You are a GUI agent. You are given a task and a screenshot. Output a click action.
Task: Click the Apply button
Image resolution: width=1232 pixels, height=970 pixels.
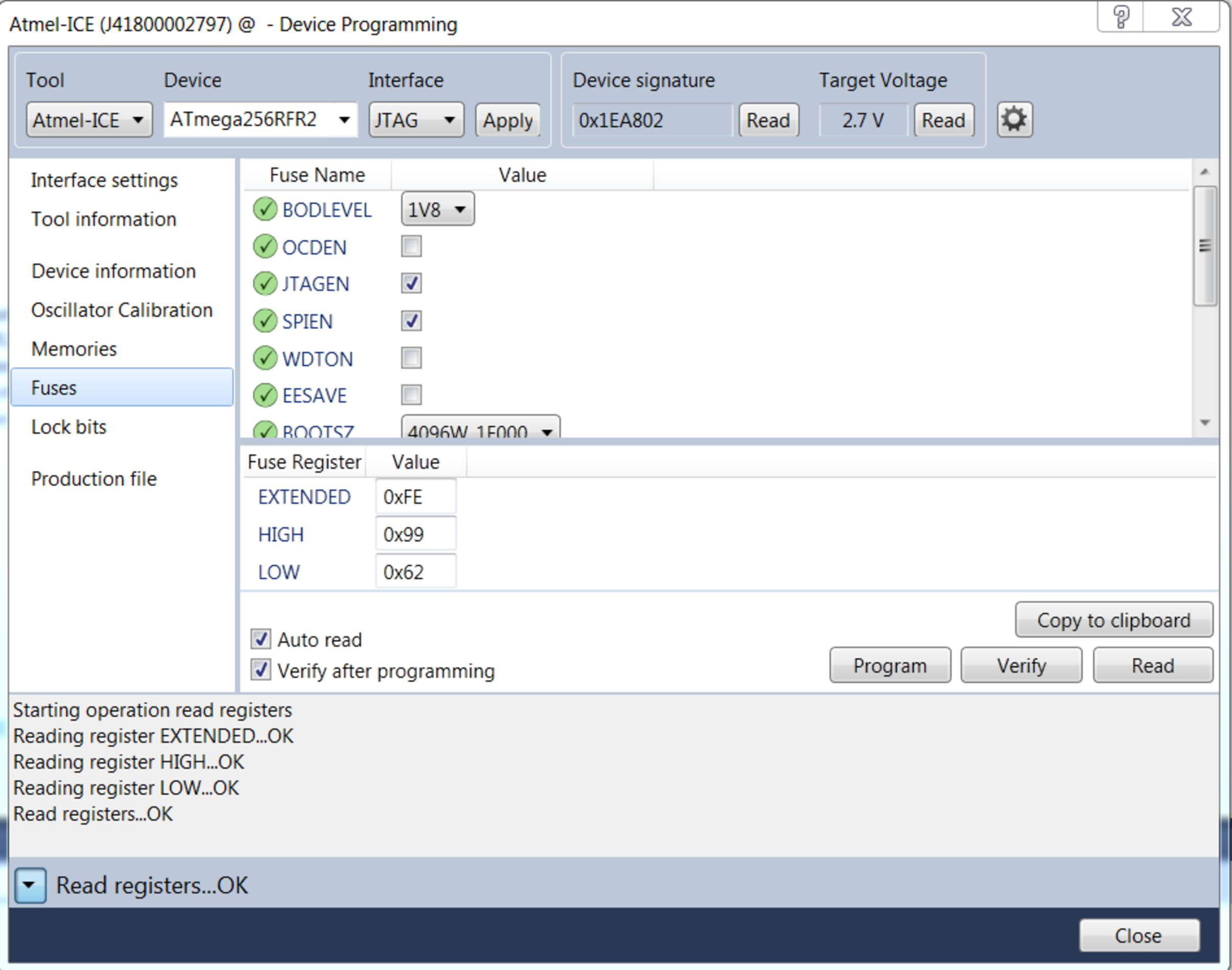pos(507,121)
